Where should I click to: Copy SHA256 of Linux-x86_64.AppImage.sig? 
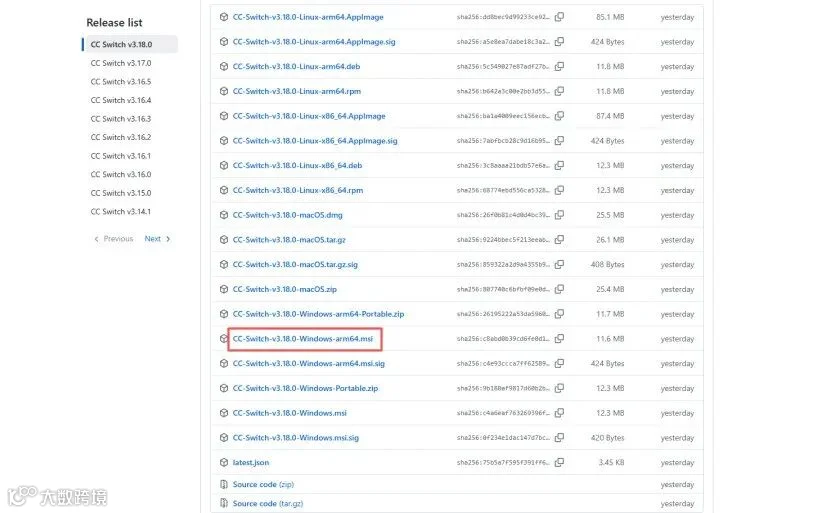coord(559,141)
